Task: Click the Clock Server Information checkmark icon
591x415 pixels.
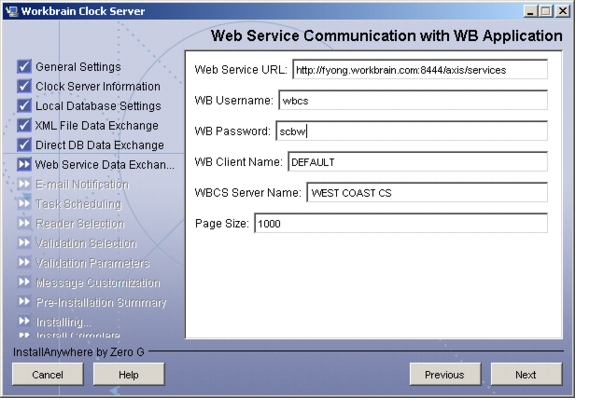Action: [x=24, y=86]
